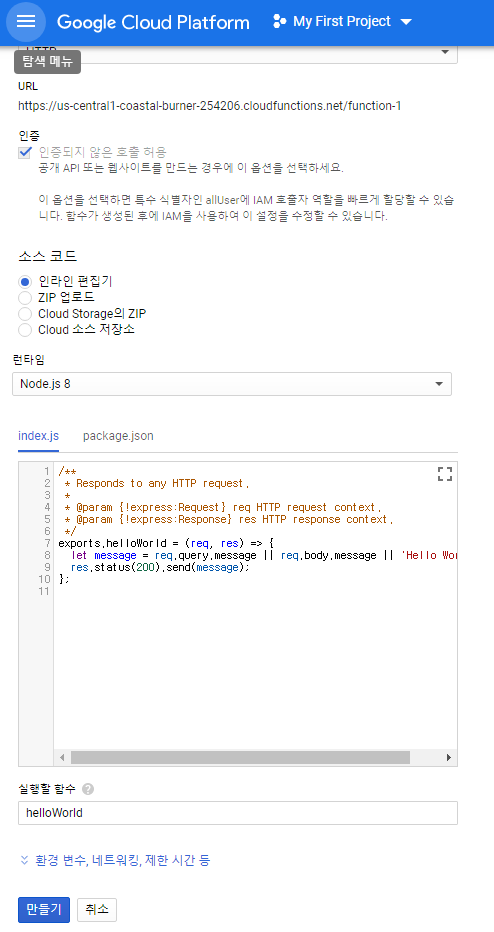The width and height of the screenshot is (494, 932).
Task: Select Cloud Storage의 ZIP radio option
Action: [25, 314]
